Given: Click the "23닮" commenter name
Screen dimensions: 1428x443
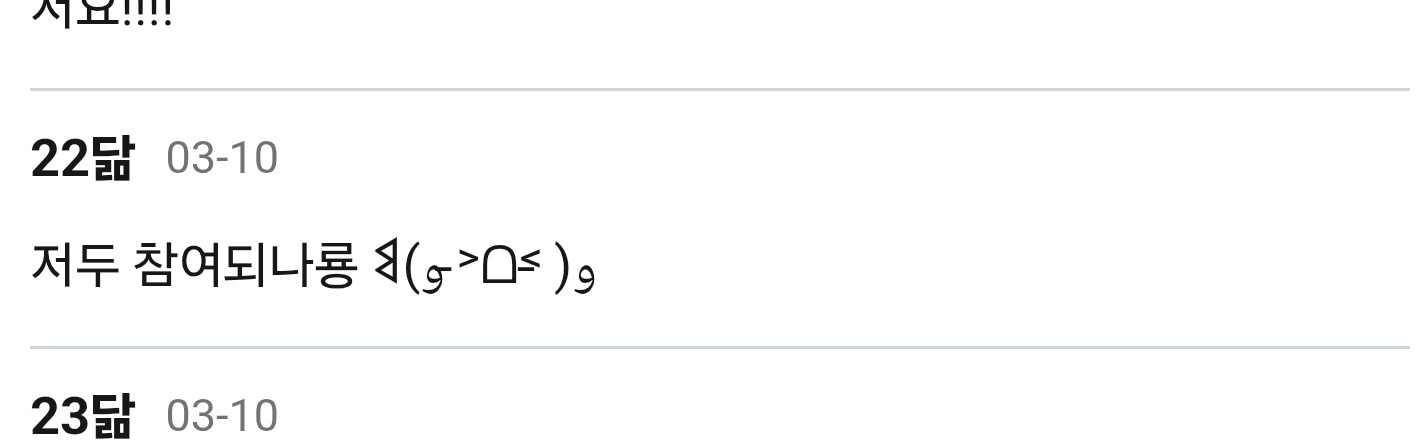Looking at the screenshot, I should tap(81, 416).
